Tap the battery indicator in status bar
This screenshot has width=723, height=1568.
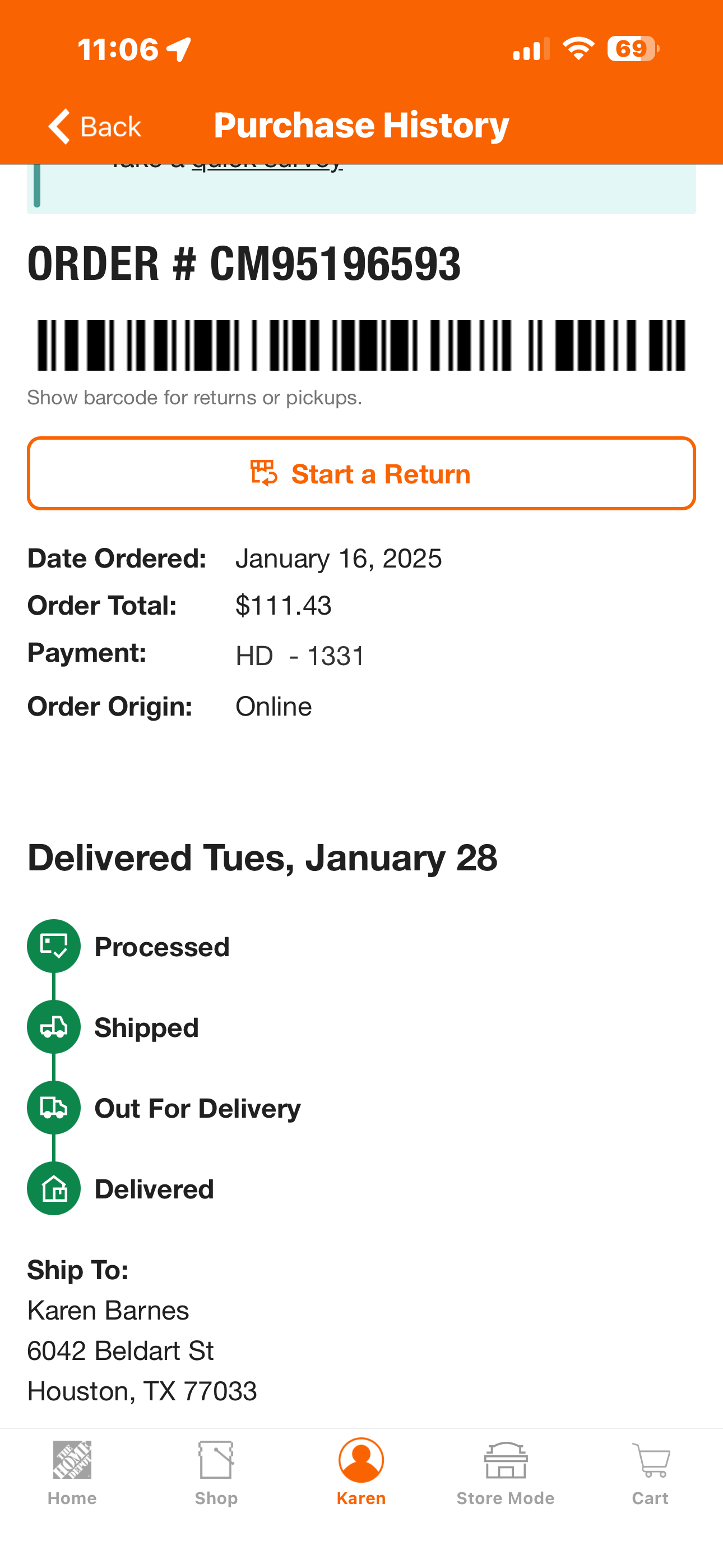[x=633, y=49]
